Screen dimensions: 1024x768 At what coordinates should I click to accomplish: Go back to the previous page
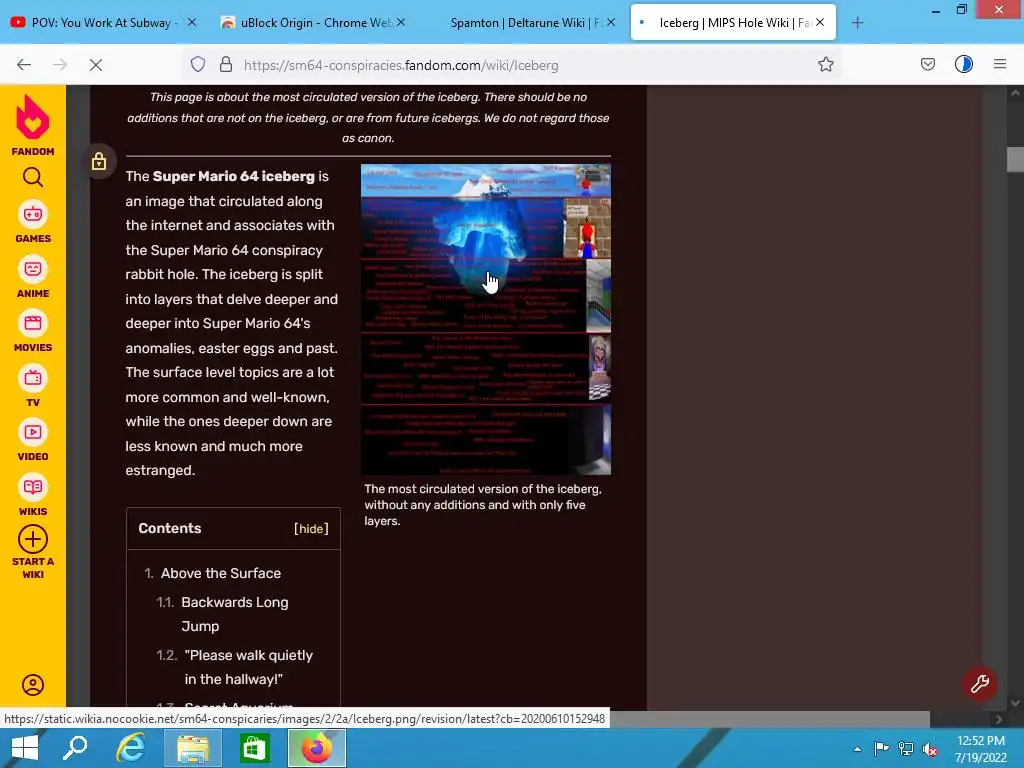24,65
